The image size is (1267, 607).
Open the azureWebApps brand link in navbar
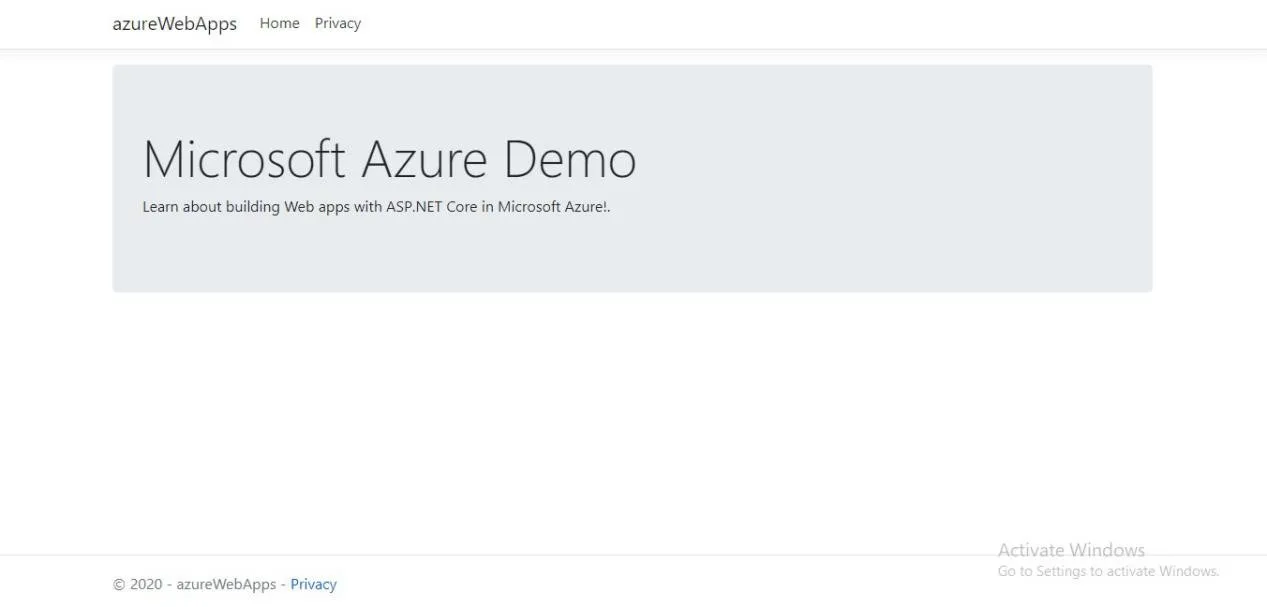175,24
